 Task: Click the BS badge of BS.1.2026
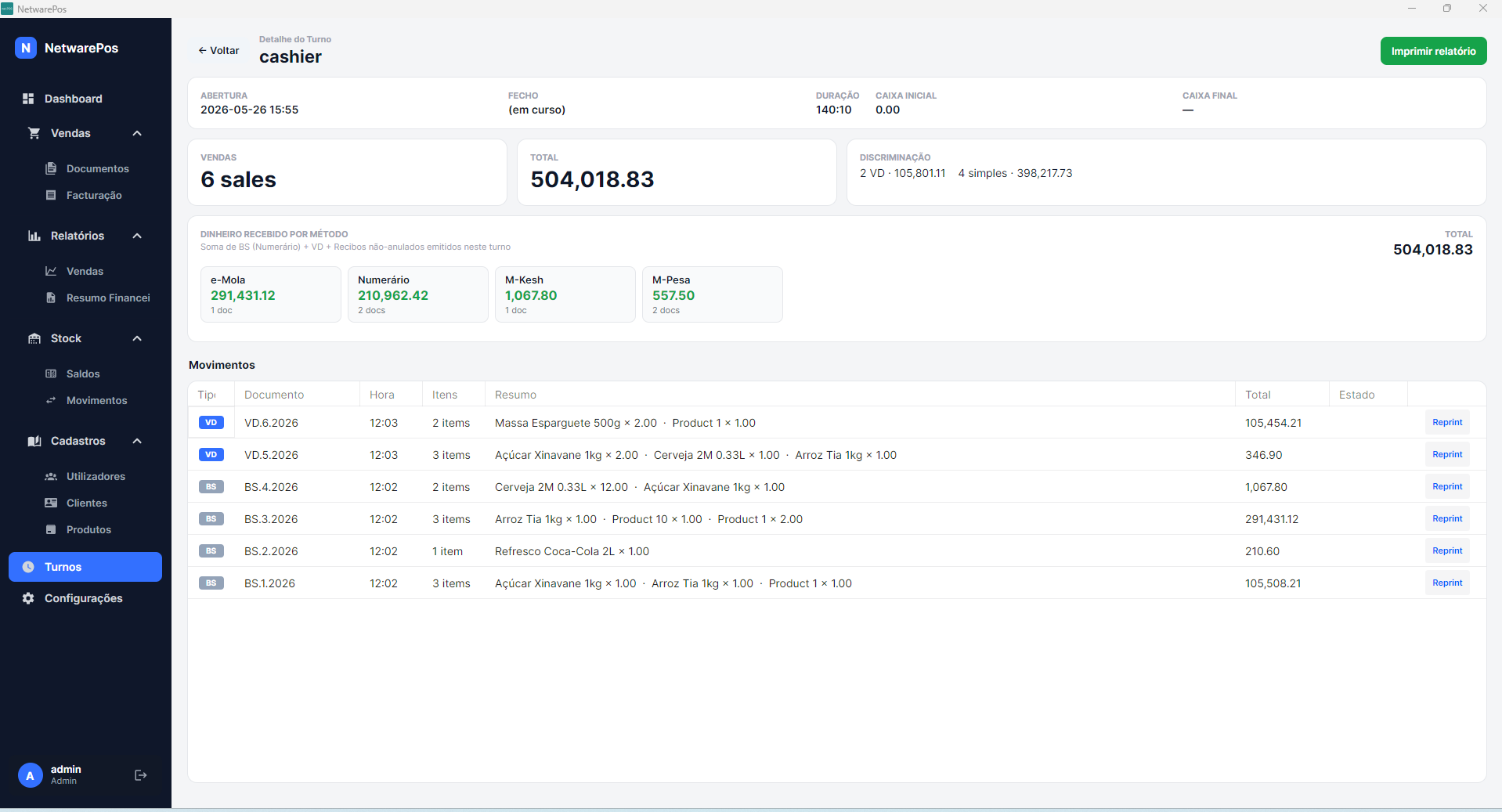point(211,583)
